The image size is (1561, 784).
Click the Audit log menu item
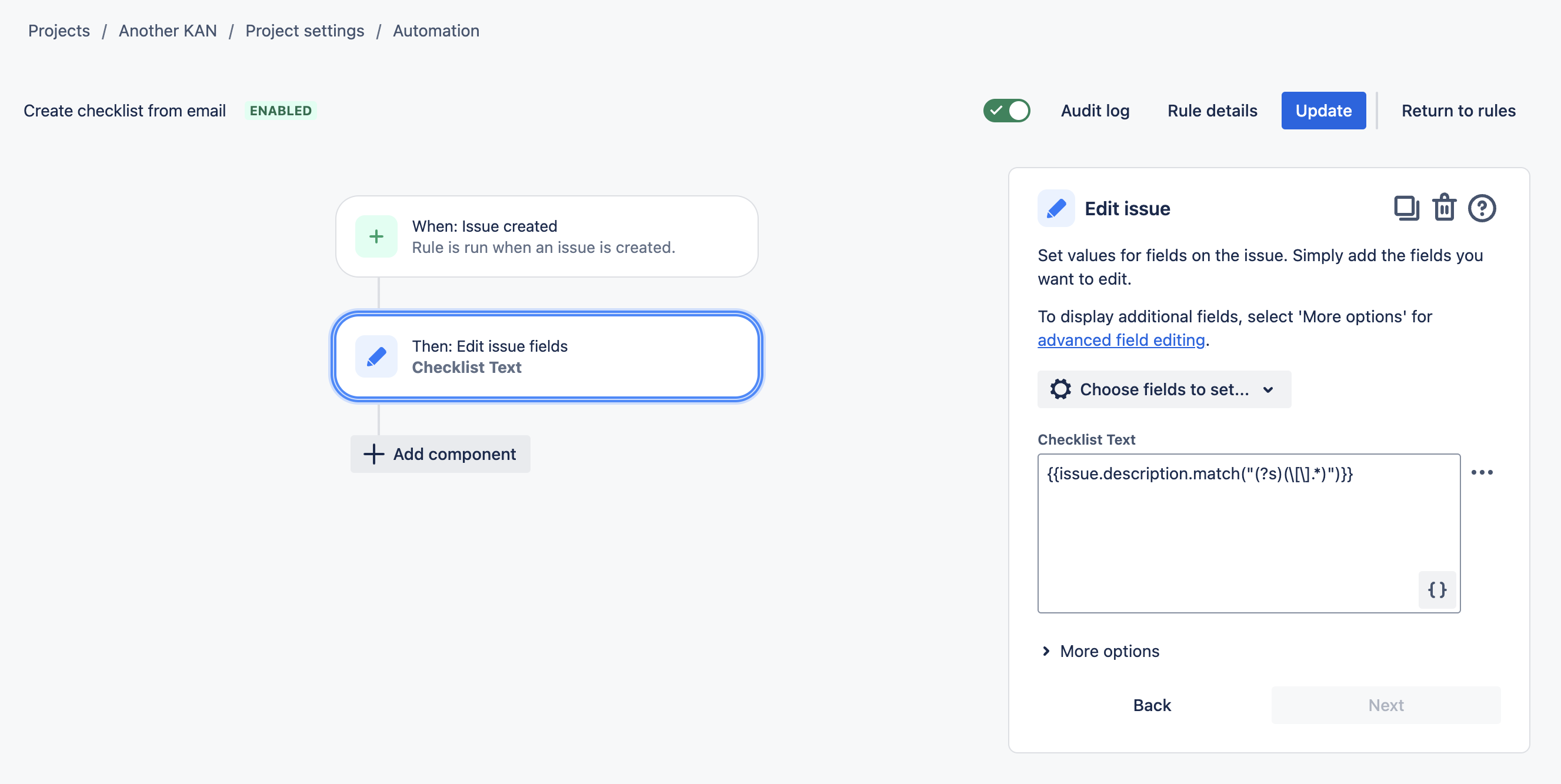pyautogui.click(x=1095, y=110)
